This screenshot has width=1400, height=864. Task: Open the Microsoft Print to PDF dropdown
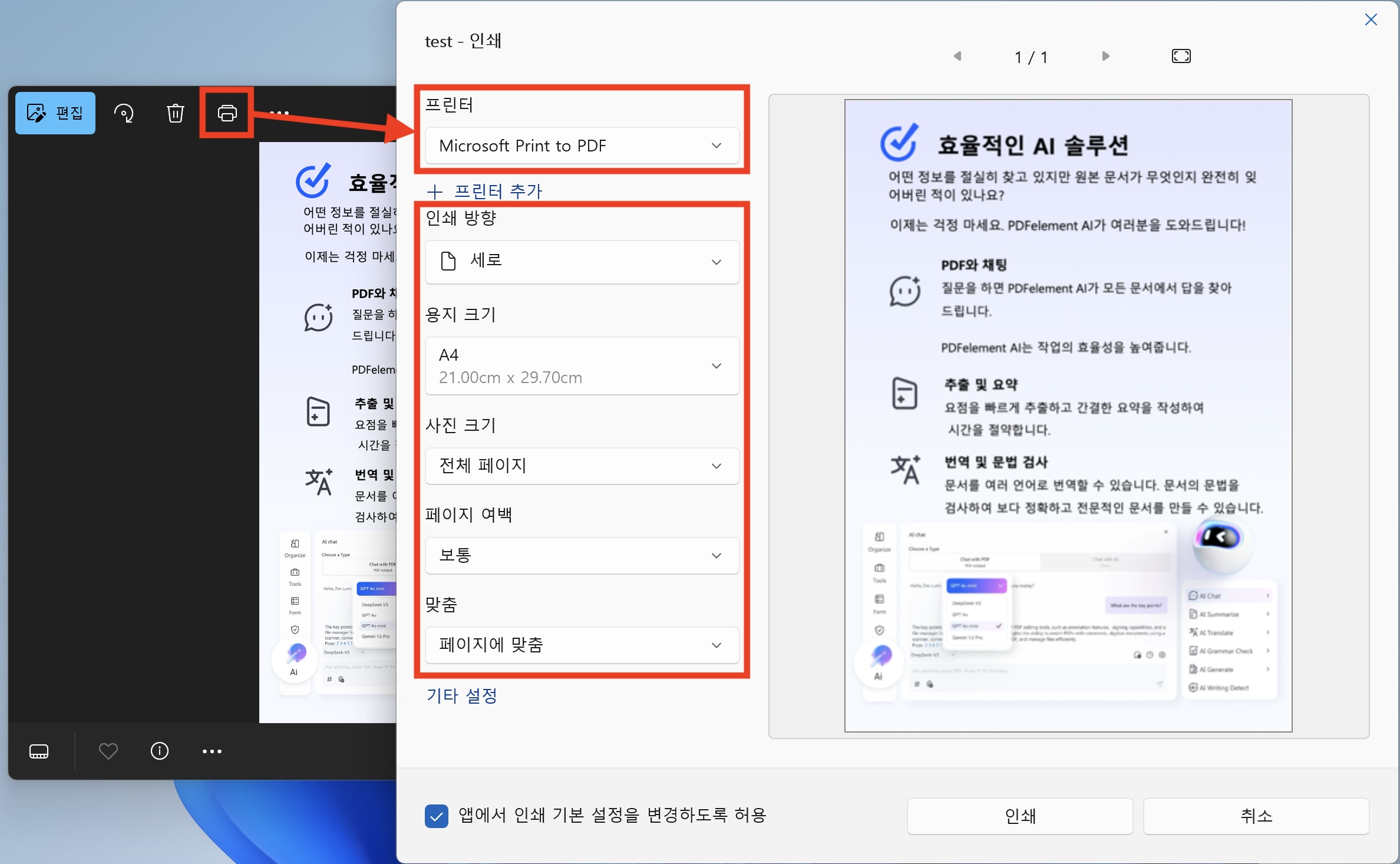pos(582,146)
